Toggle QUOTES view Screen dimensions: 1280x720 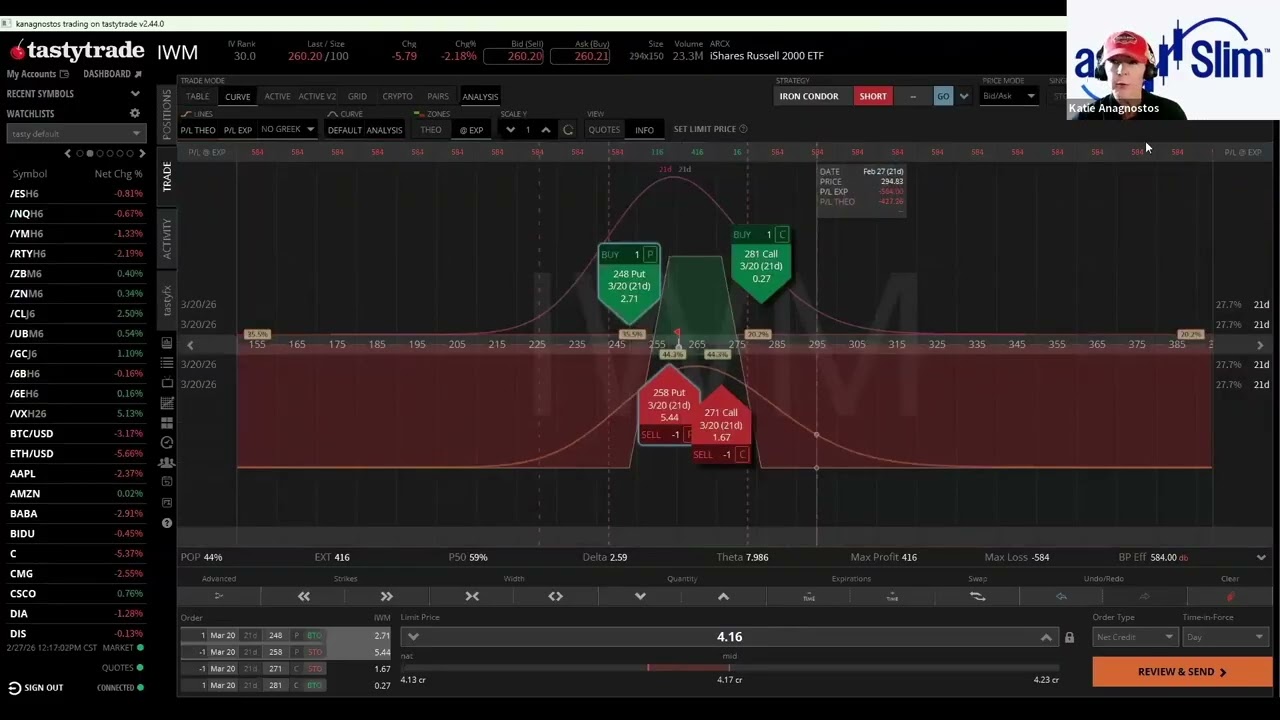click(604, 130)
